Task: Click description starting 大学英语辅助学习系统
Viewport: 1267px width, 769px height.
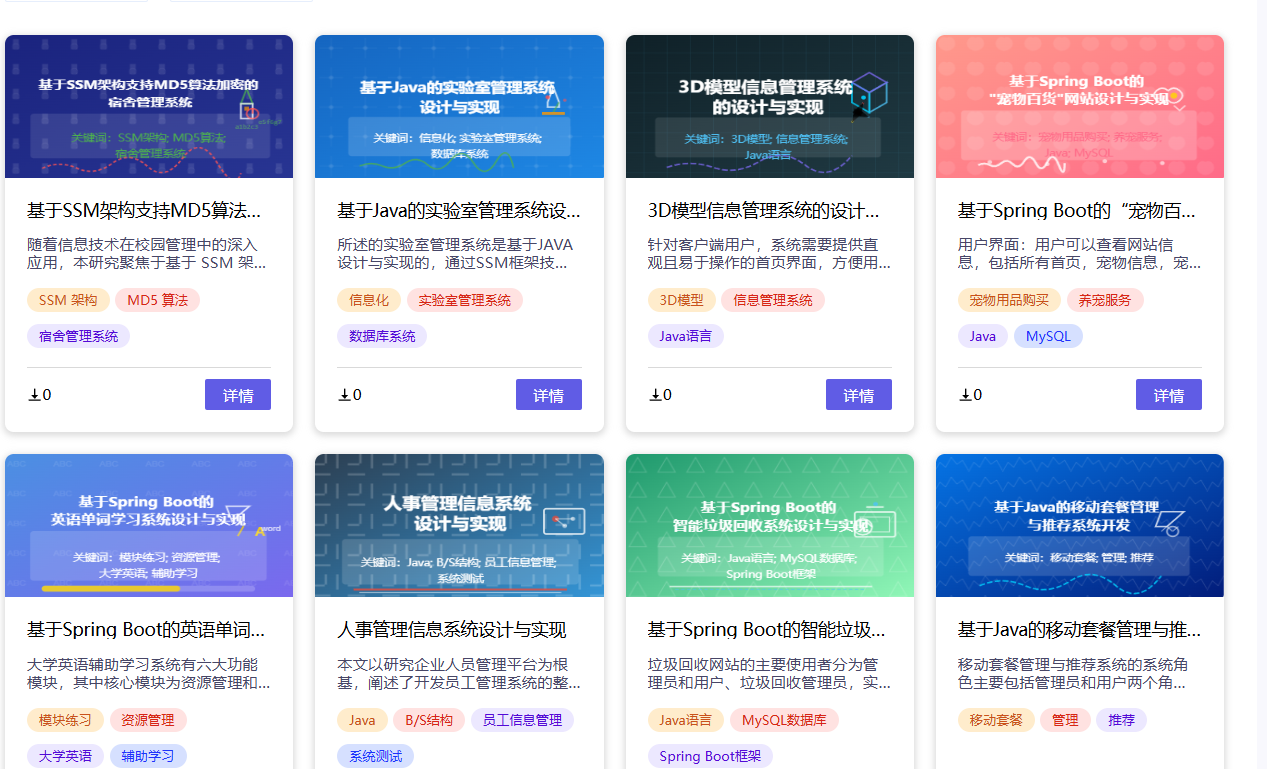Action: [149, 674]
